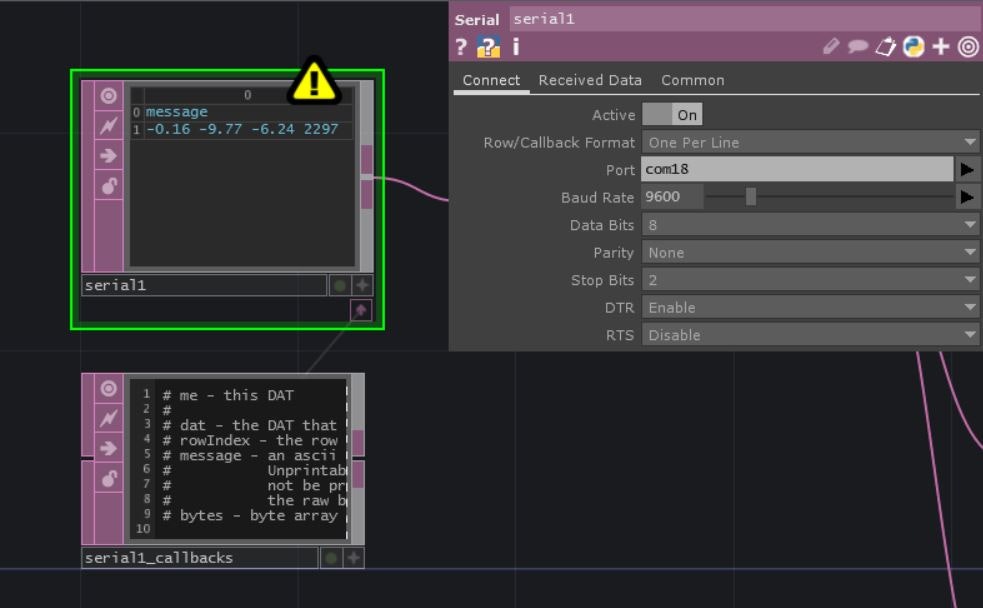Switch to Common tab
Screen dimensions: 983x608
pyautogui.click(x=693, y=80)
